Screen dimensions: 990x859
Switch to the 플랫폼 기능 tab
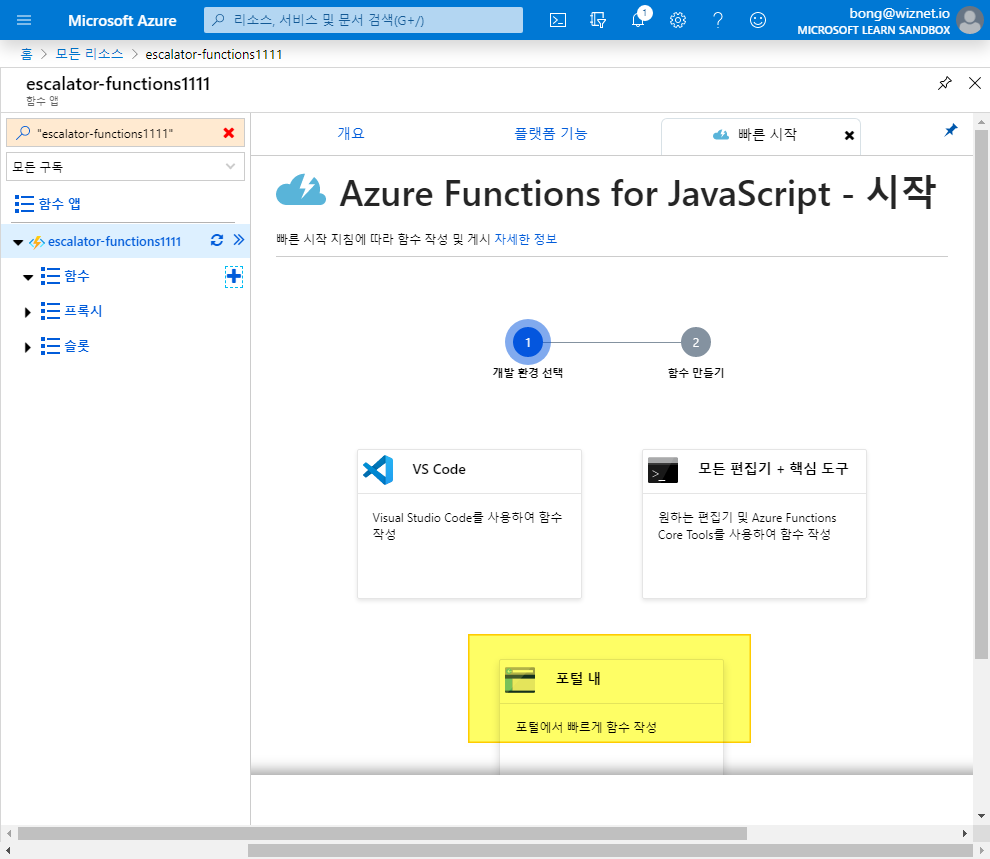pos(551,133)
